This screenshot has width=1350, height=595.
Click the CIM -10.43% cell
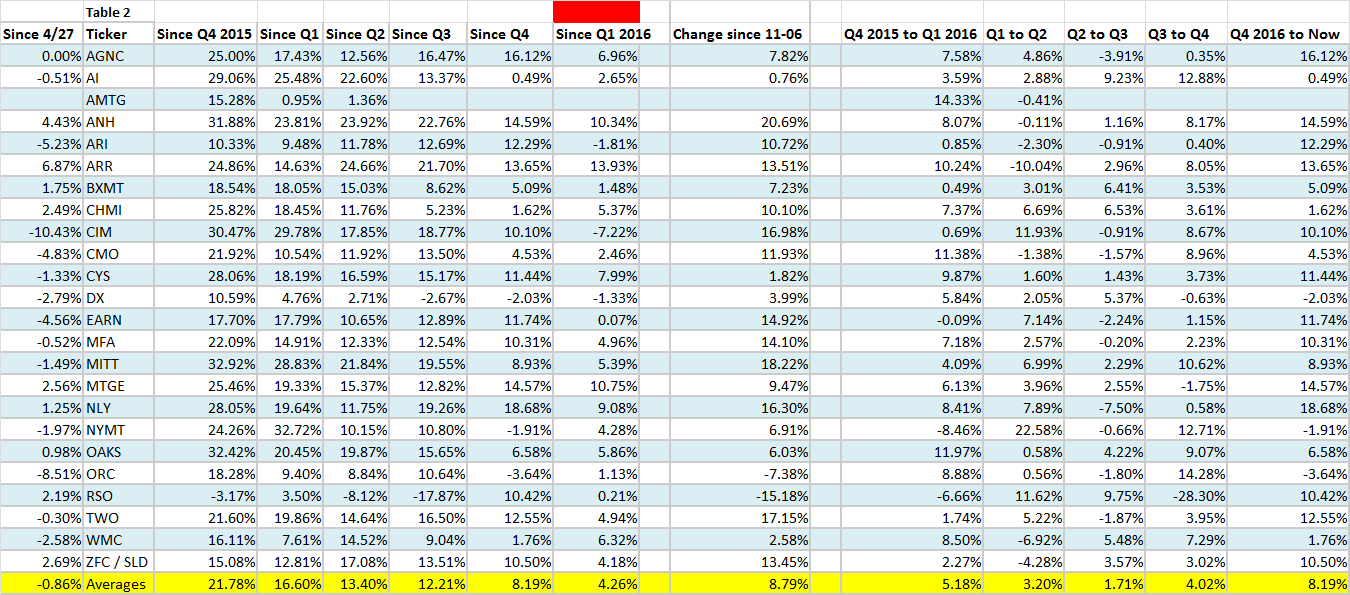42,232
